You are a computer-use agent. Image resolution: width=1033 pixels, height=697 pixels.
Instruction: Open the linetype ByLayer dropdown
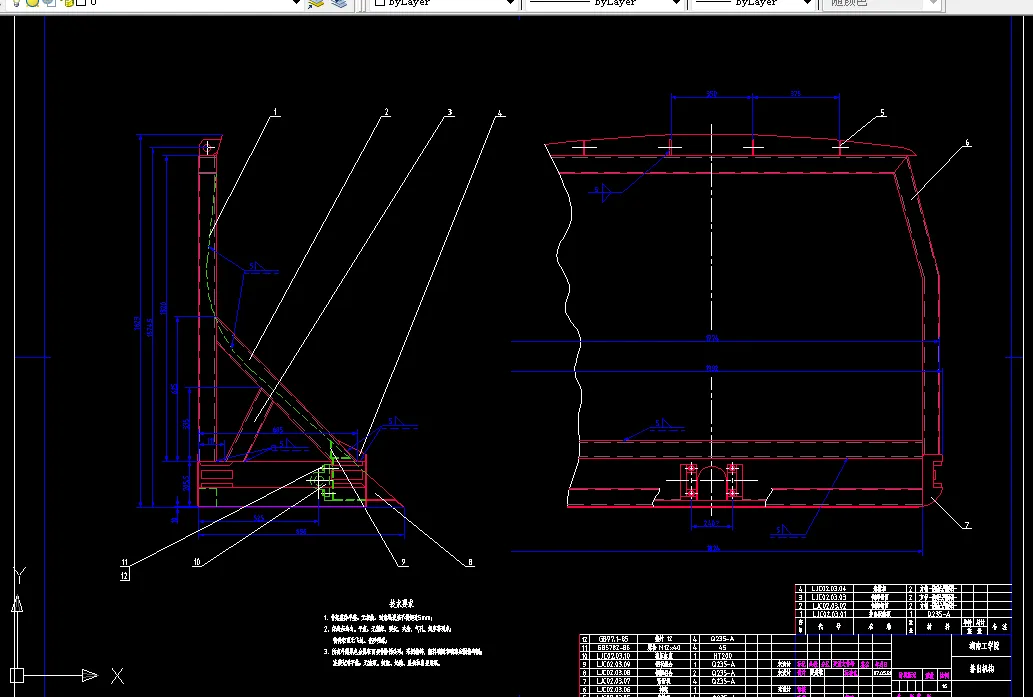(604, 3)
